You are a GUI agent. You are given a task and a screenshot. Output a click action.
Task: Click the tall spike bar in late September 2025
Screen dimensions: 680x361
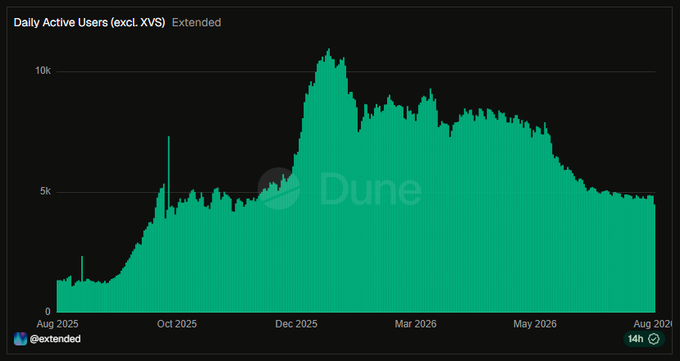169,224
